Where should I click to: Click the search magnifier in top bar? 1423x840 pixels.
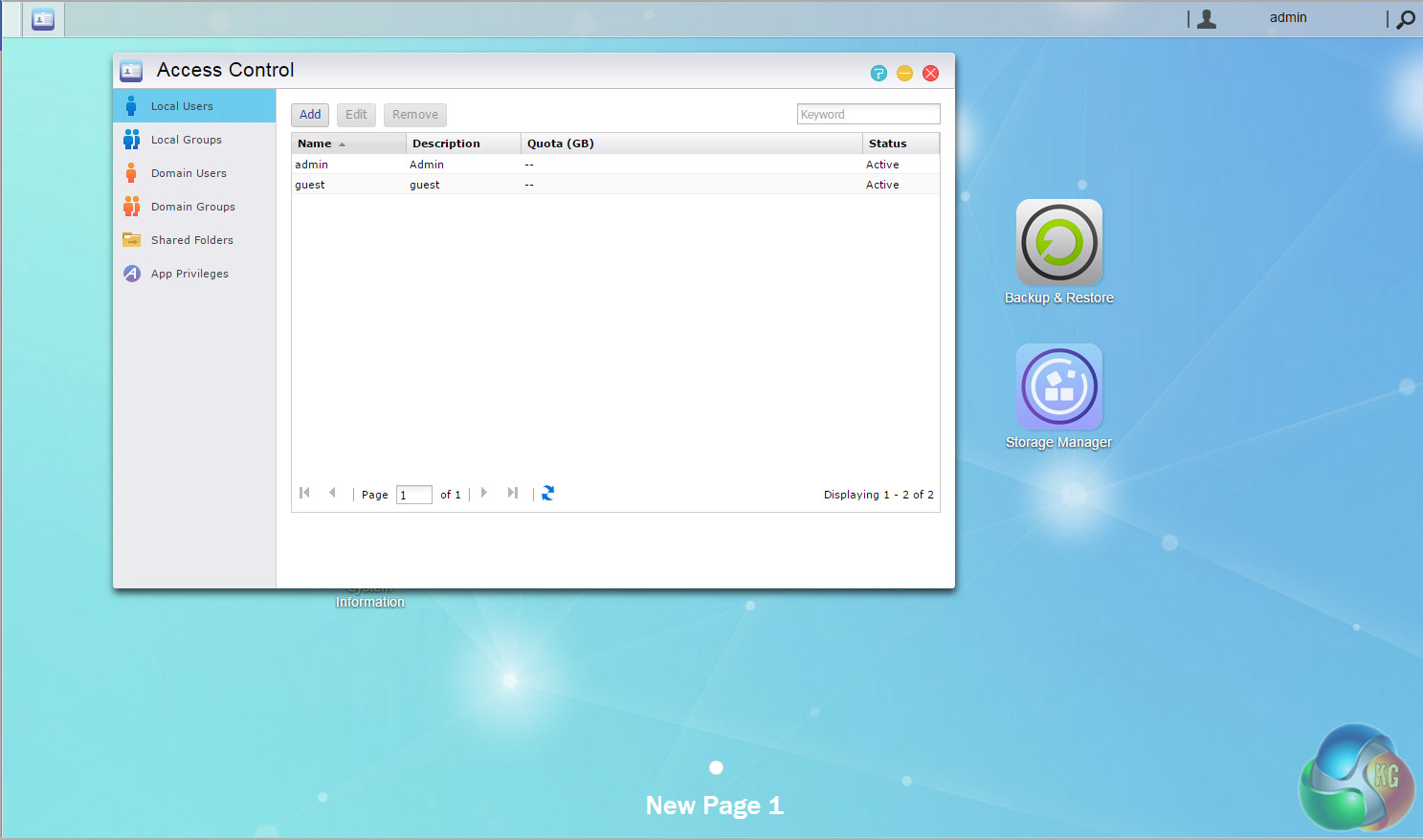click(1405, 19)
